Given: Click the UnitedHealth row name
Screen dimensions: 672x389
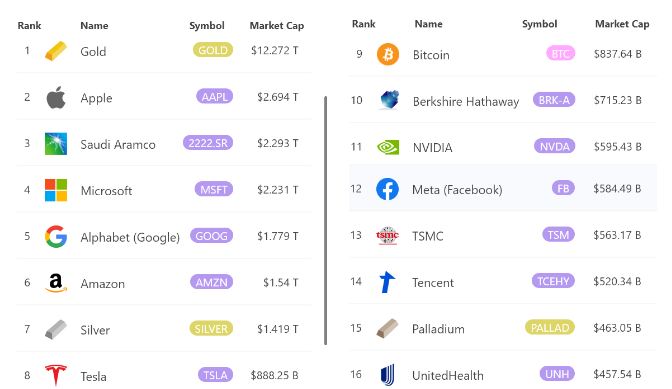Looking at the screenshot, I should (448, 375).
